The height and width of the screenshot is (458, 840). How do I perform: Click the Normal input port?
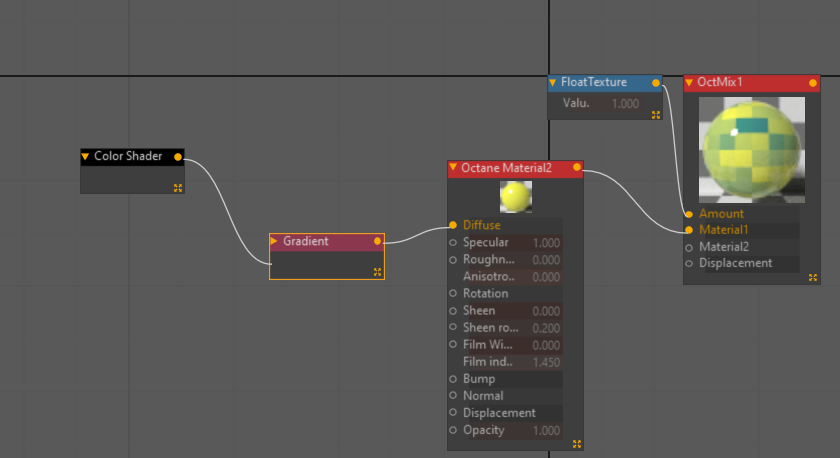453,395
